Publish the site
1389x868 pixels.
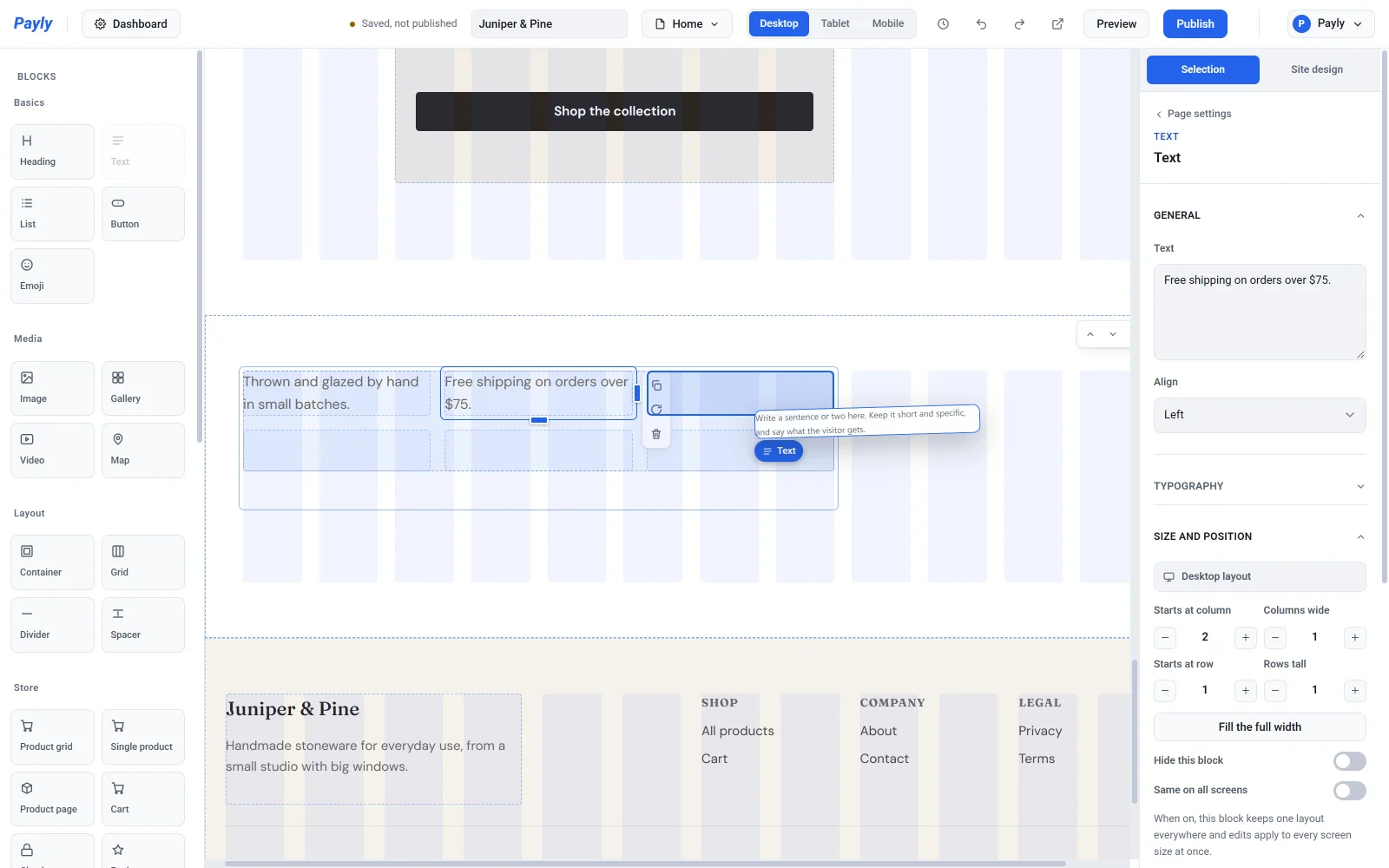(1195, 24)
